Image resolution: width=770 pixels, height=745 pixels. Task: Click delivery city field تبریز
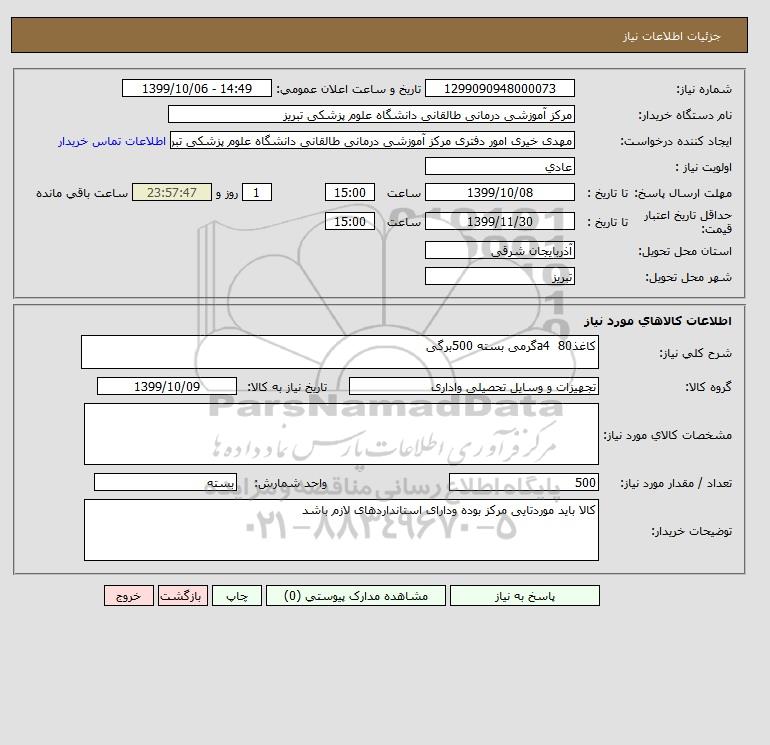[x=499, y=276]
